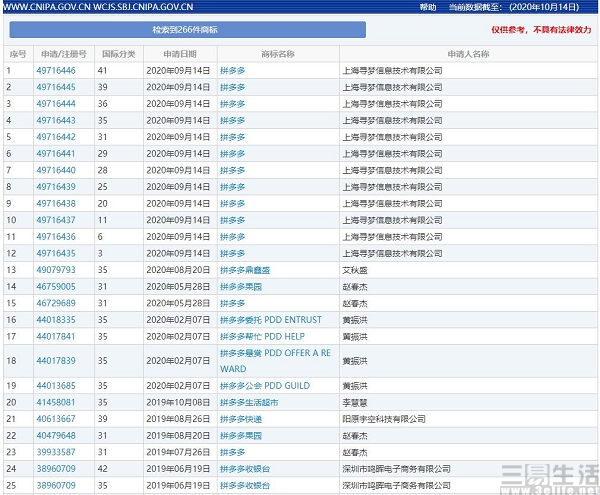Select date 2020年08月20日
Viewport: 600px width, 495px height.
pos(178,270)
